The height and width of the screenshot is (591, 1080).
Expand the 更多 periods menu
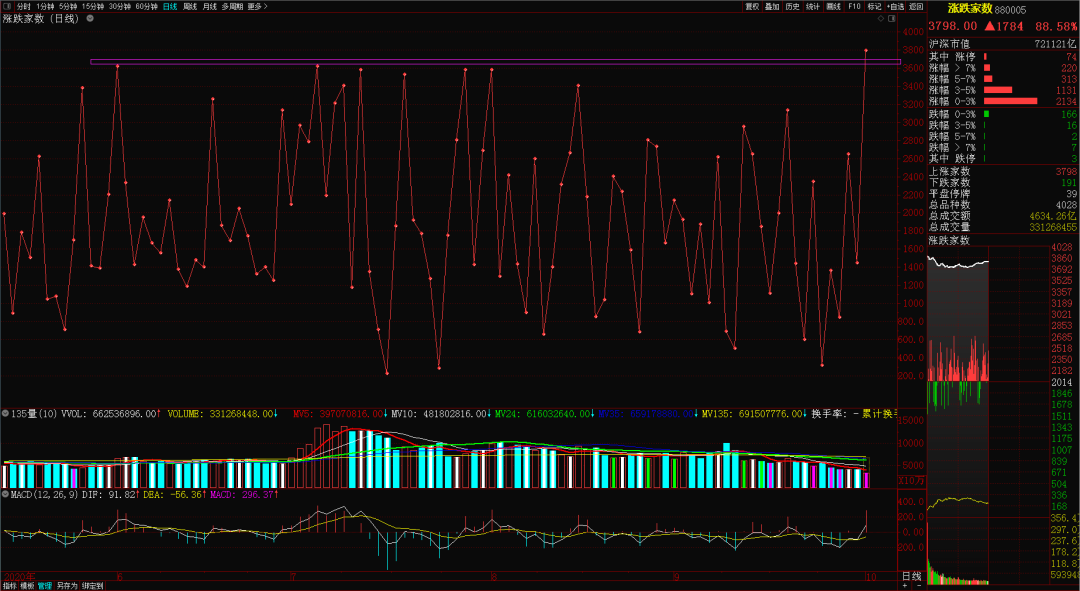(x=257, y=6)
